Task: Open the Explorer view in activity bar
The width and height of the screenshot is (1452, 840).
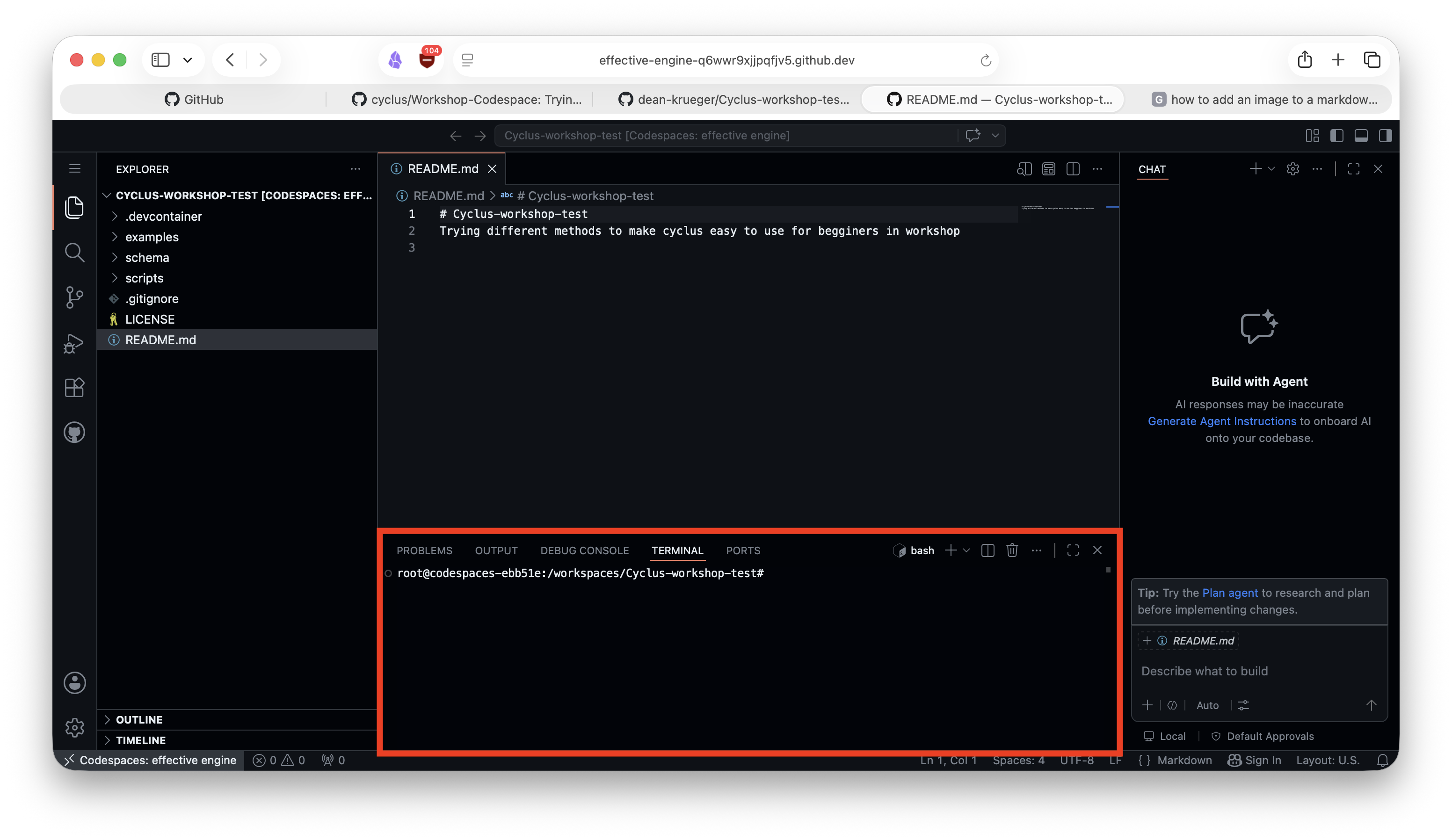Action: tap(74, 207)
